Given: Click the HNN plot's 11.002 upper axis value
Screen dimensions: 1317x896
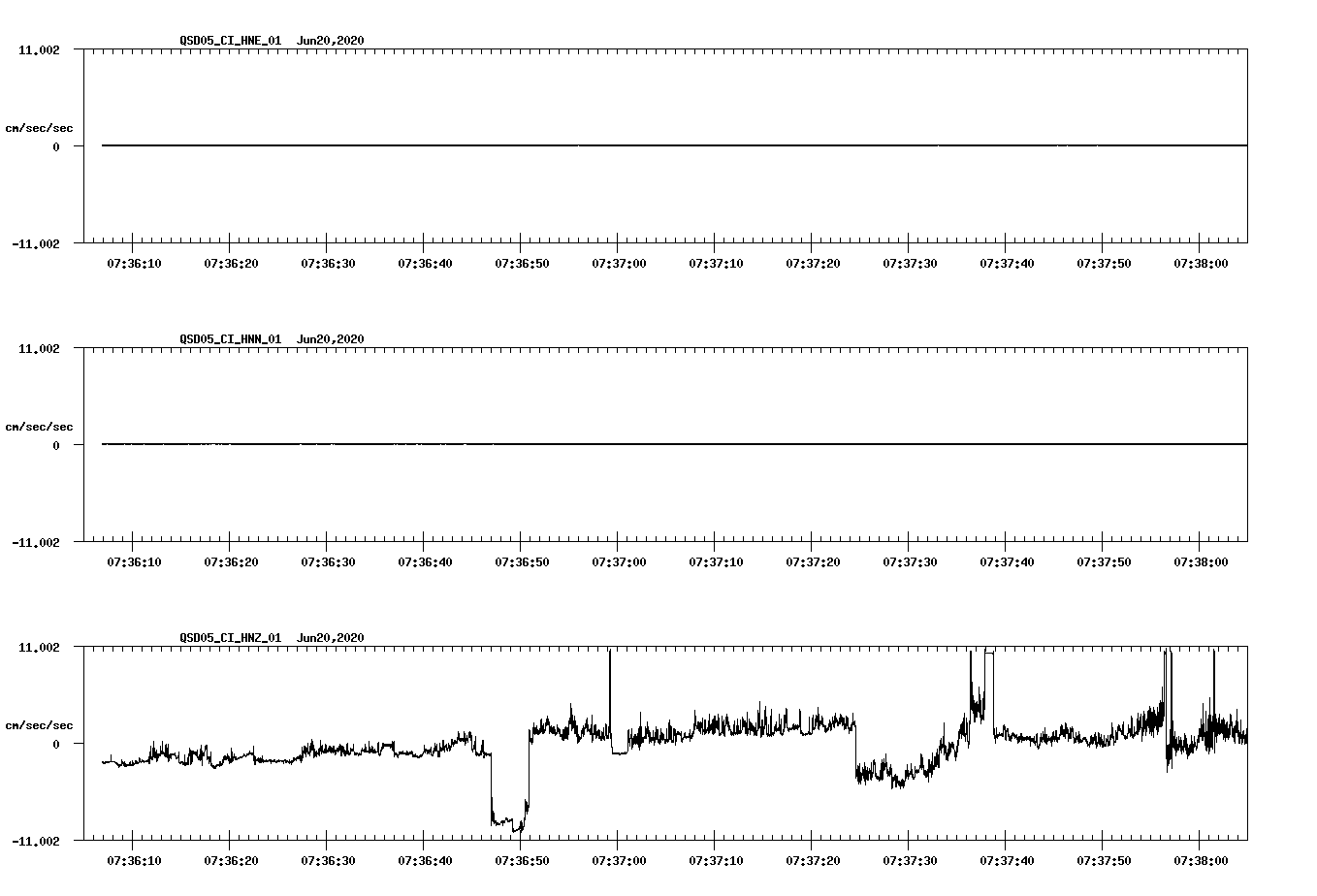Looking at the screenshot, I should coord(39,348).
